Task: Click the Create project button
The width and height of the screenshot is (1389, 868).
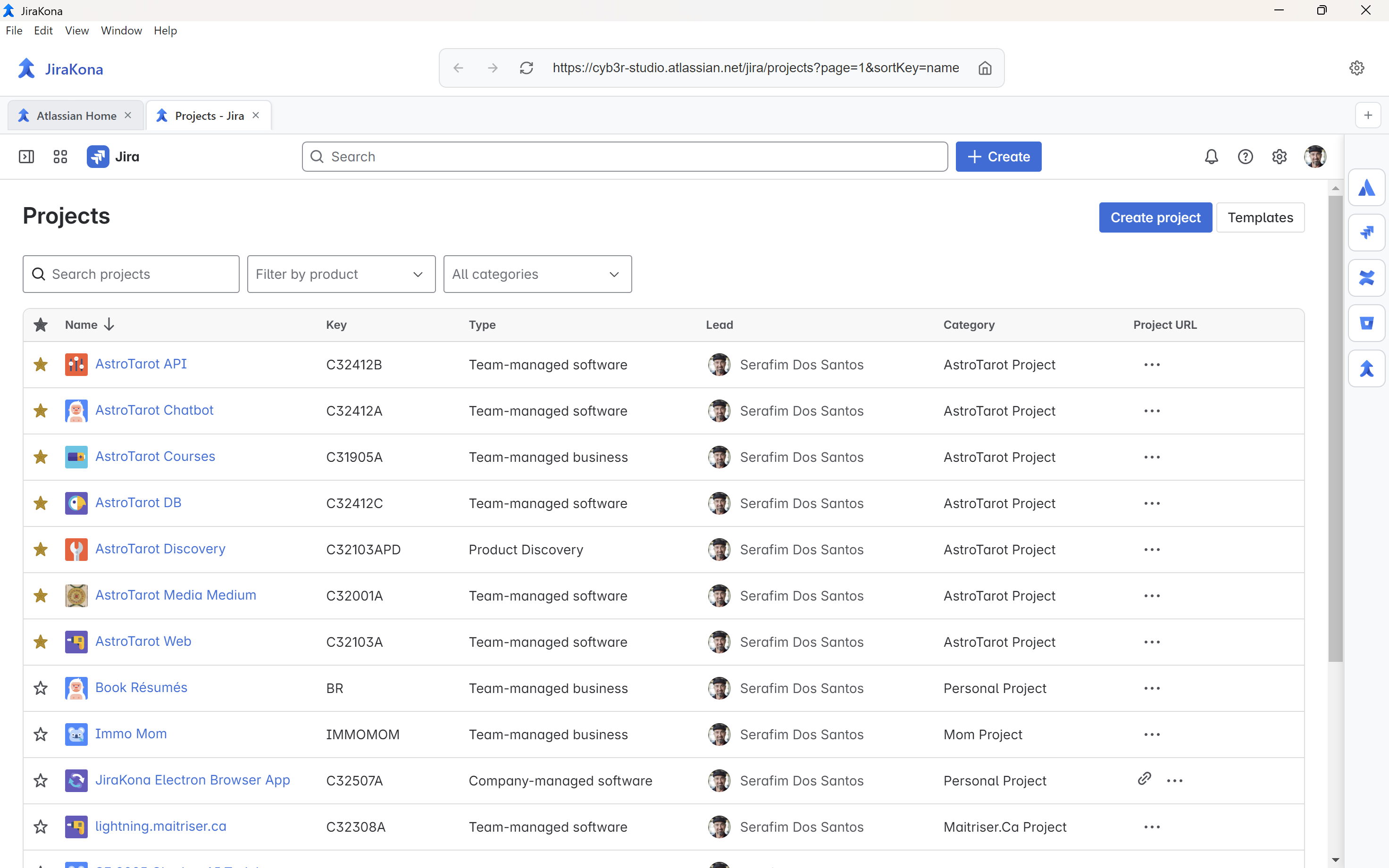Action: [x=1155, y=217]
